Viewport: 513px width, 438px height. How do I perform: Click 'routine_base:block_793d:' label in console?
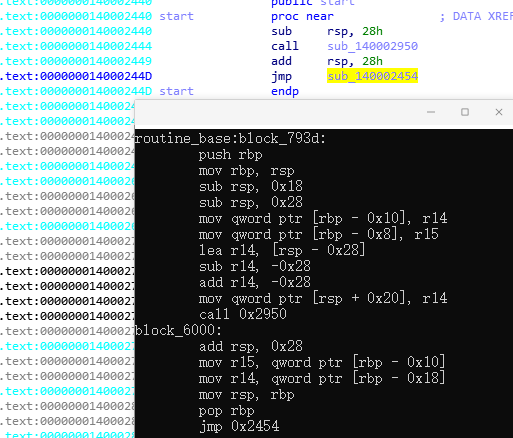230,138
